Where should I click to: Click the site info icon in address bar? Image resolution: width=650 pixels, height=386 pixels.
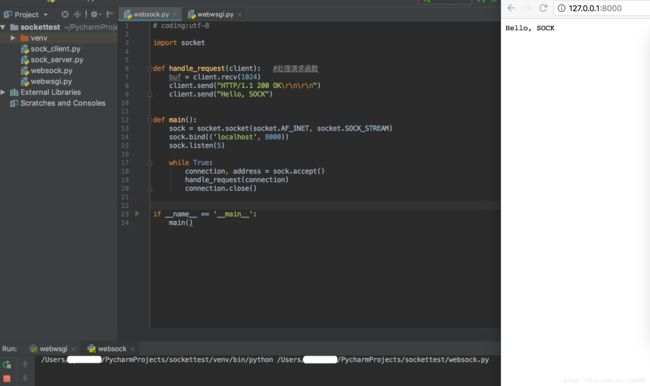click(561, 8)
